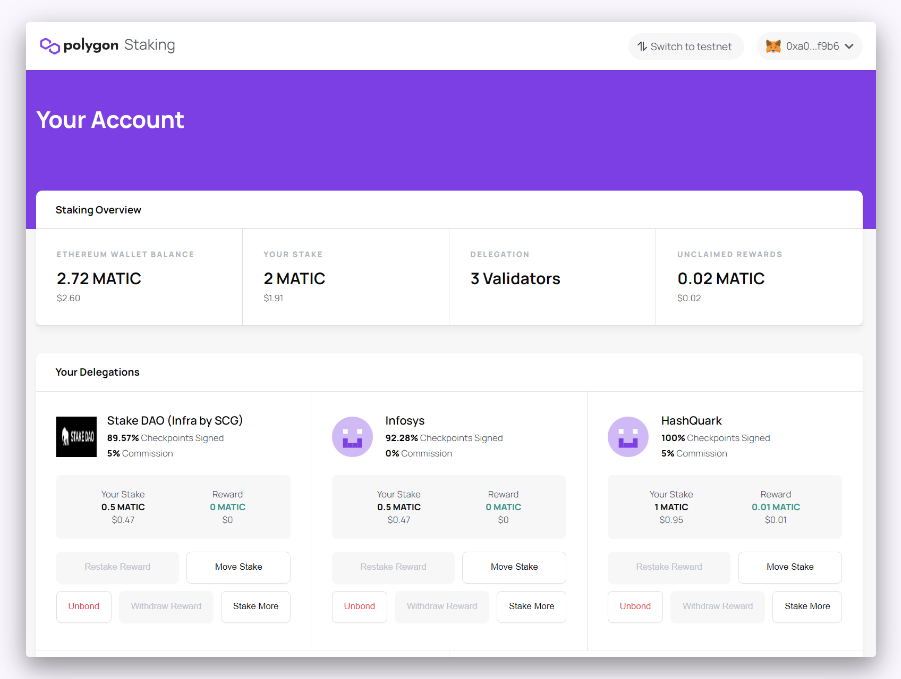Viewport: 901px width, 679px height.
Task: Click Move Stake for HashQuark
Action: tap(790, 567)
